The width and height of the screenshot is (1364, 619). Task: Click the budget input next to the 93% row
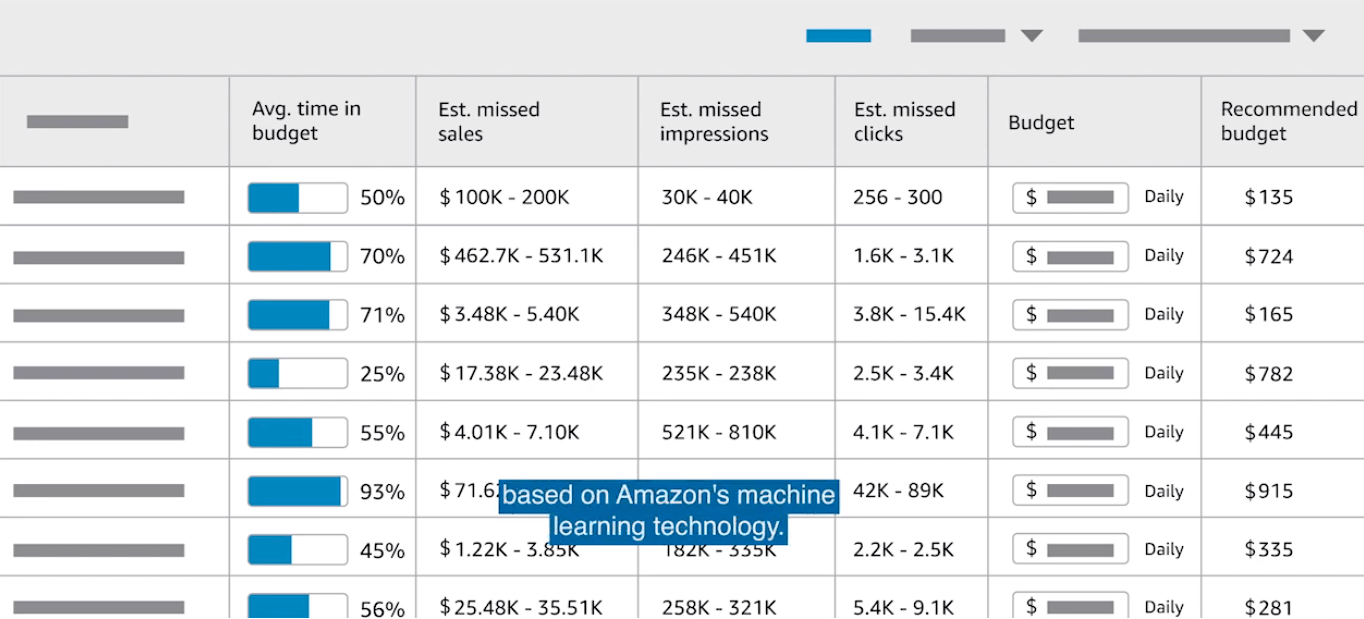[x=1070, y=490]
